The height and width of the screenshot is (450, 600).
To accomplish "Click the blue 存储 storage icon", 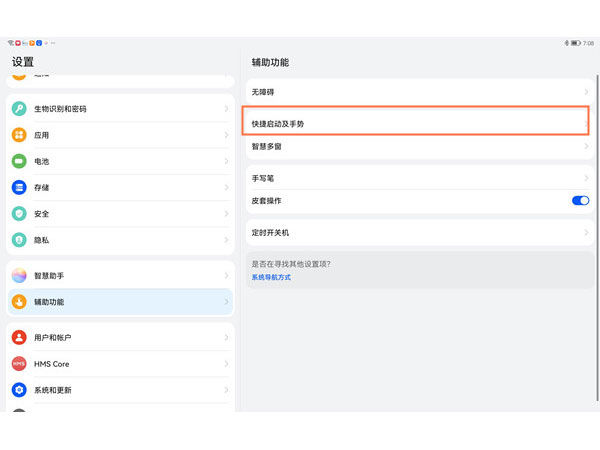I will [x=19, y=187].
